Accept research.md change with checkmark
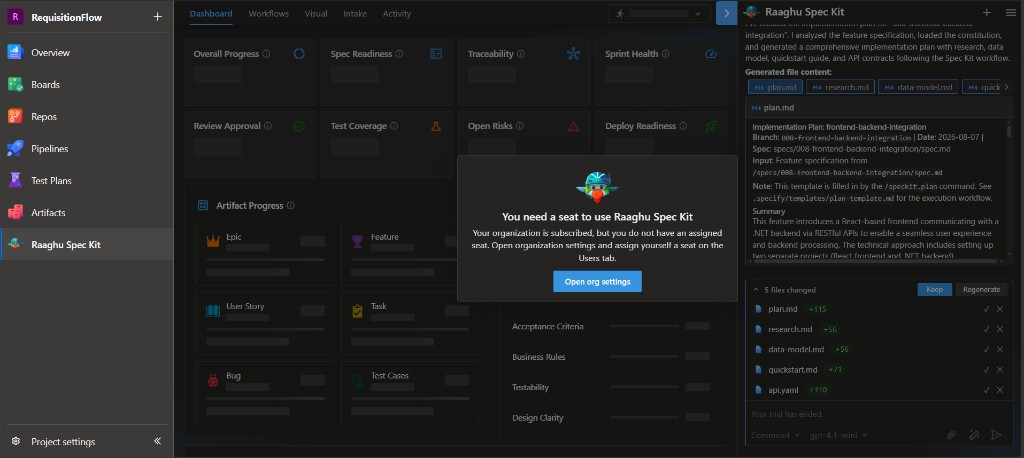This screenshot has width=1024, height=458. 987,329
